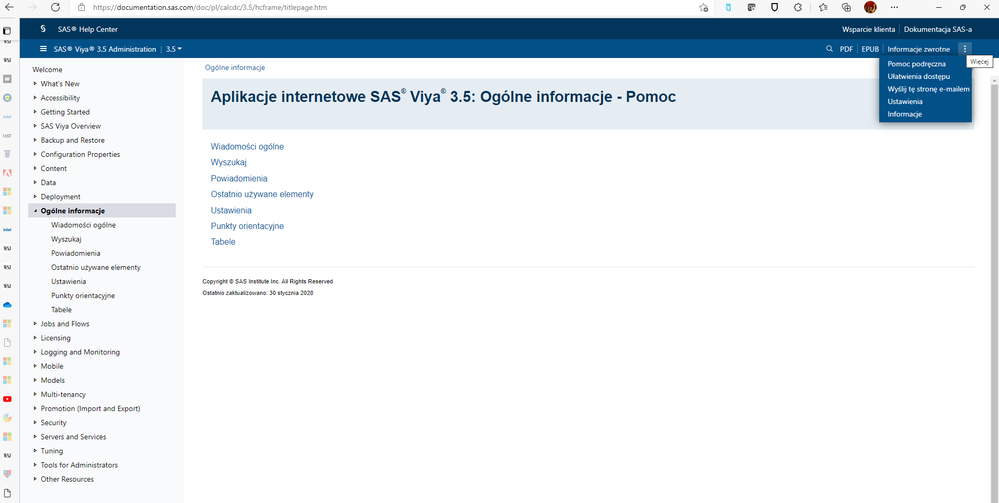Select Deployment in the contents tree

tap(61, 196)
